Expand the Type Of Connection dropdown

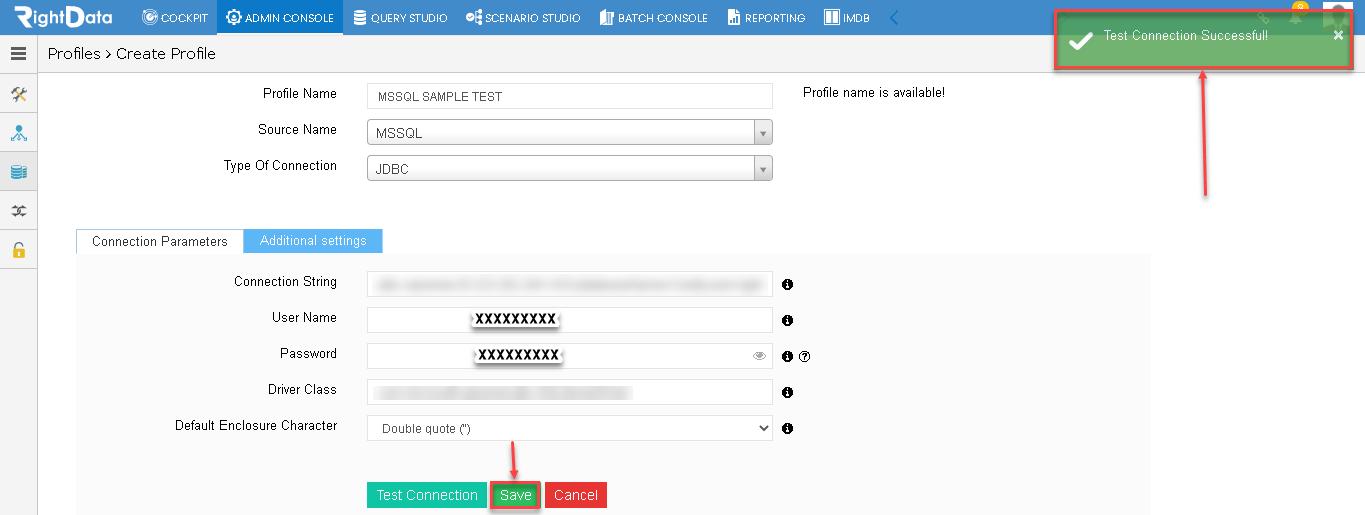570,169
